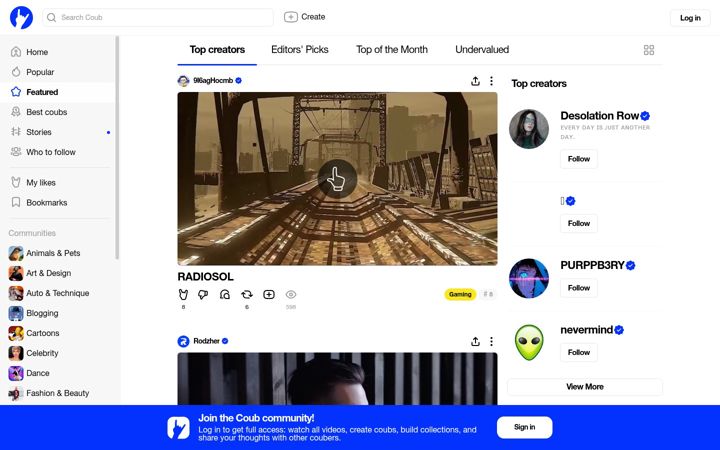Follow Desolation Row
This screenshot has width=720, height=450.
pyautogui.click(x=579, y=159)
